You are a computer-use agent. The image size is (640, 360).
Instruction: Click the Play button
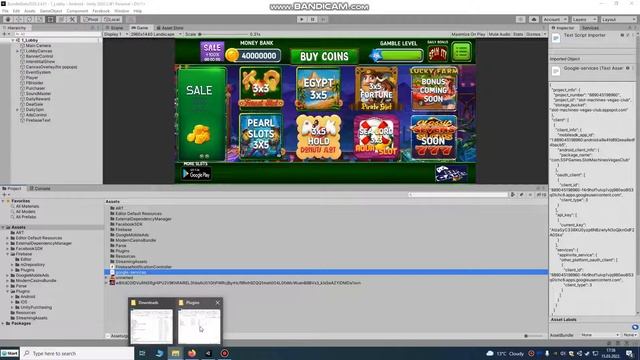[302, 19]
